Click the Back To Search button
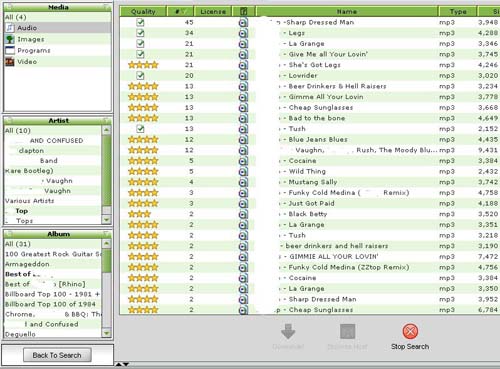This screenshot has width=500, height=369. pos(57,355)
